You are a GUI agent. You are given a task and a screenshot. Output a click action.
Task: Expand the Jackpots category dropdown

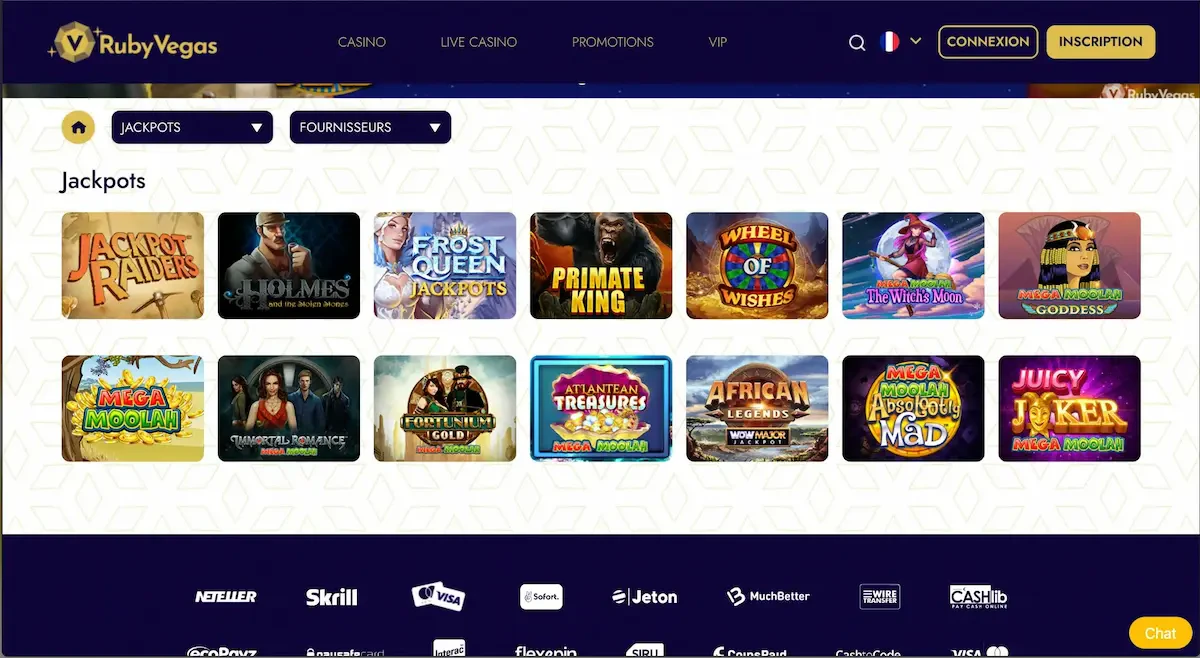pyautogui.click(x=192, y=127)
